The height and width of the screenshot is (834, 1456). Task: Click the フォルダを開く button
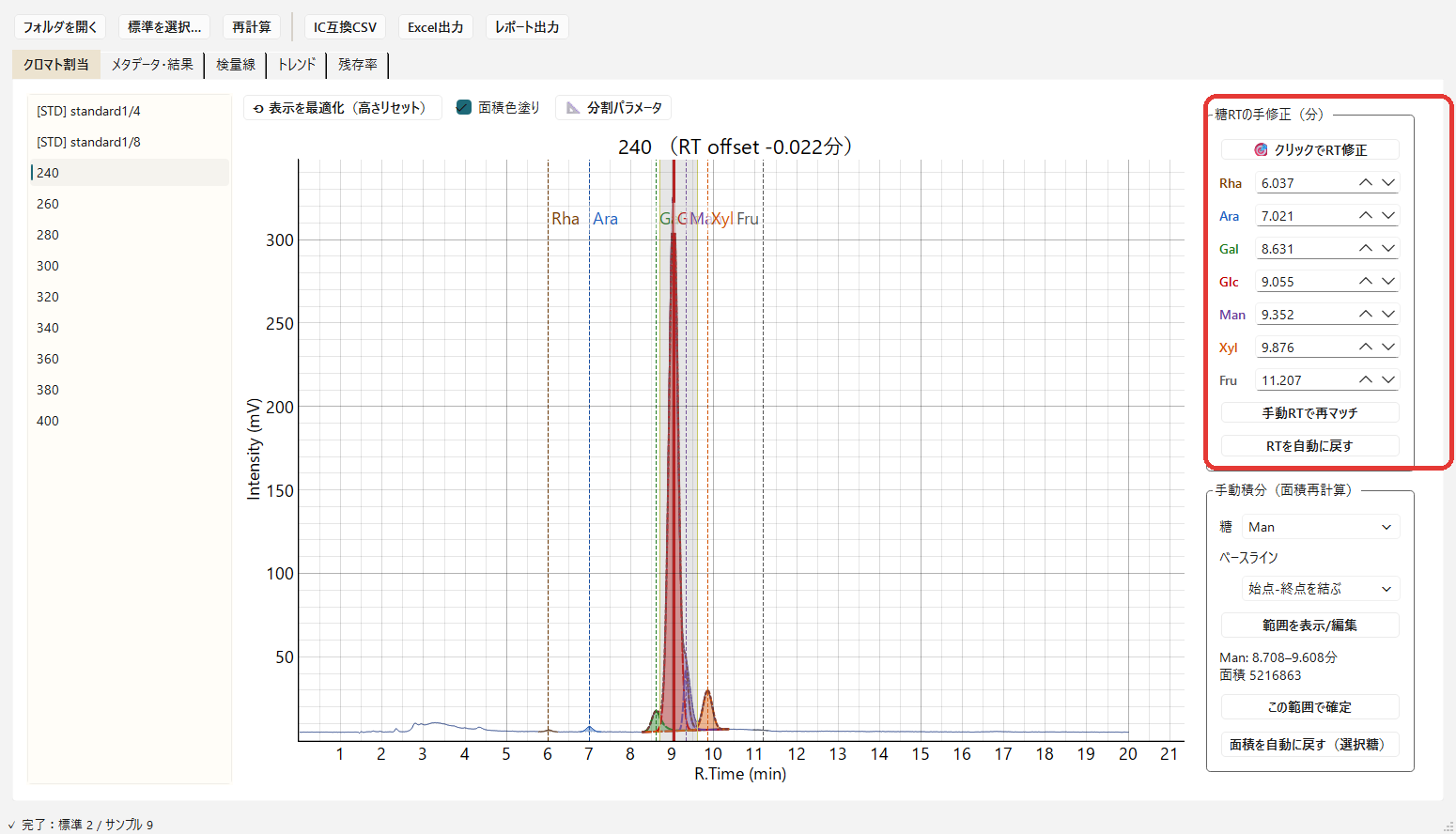click(60, 27)
